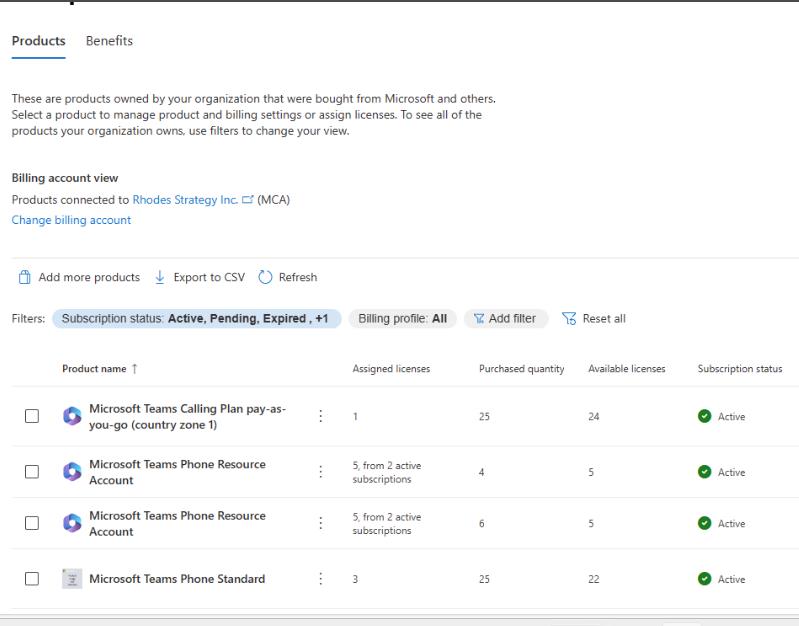
Task: Click the Assigned licenses column header
Action: [391, 369]
